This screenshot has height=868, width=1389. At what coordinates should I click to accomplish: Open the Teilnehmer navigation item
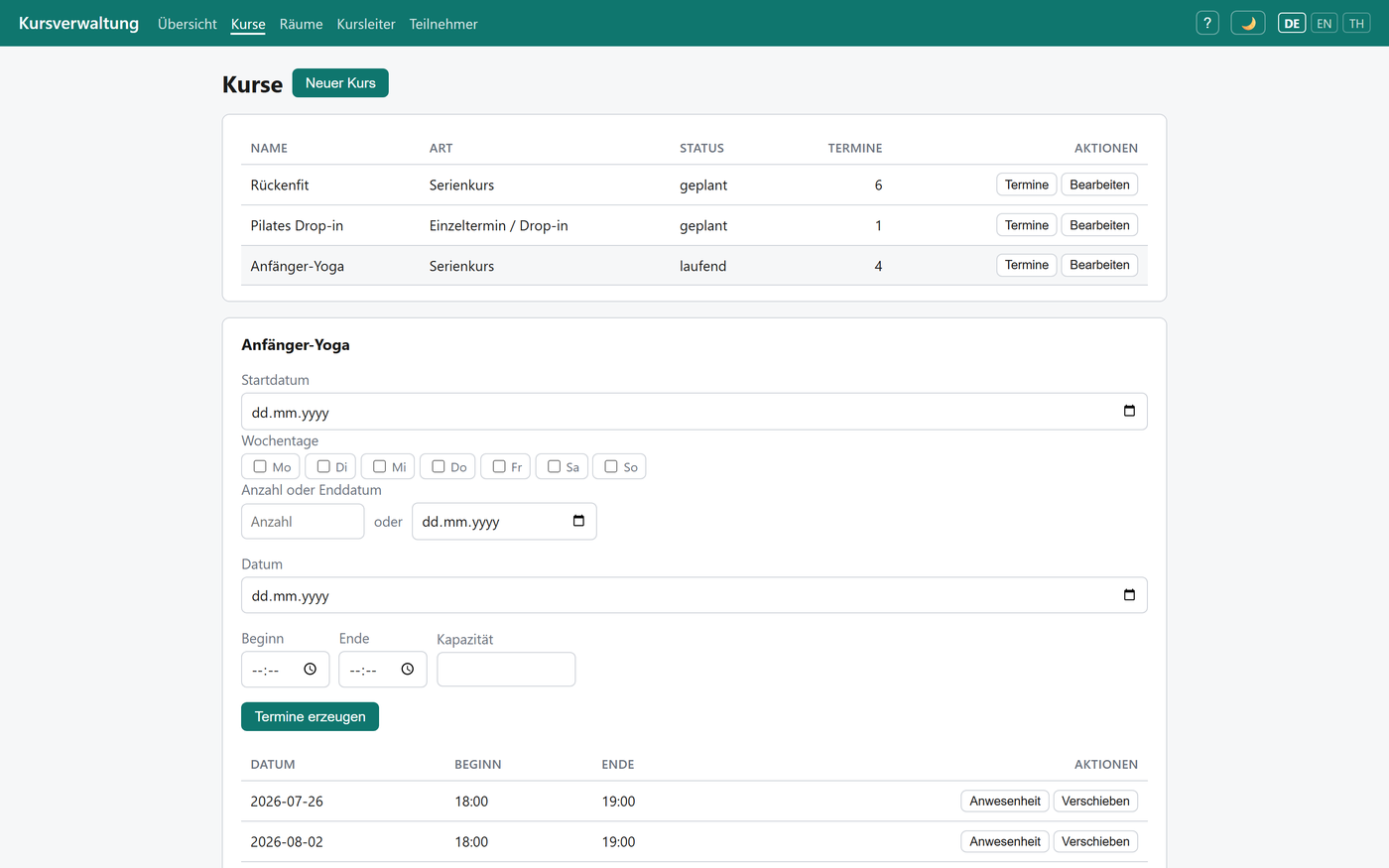pos(443,24)
